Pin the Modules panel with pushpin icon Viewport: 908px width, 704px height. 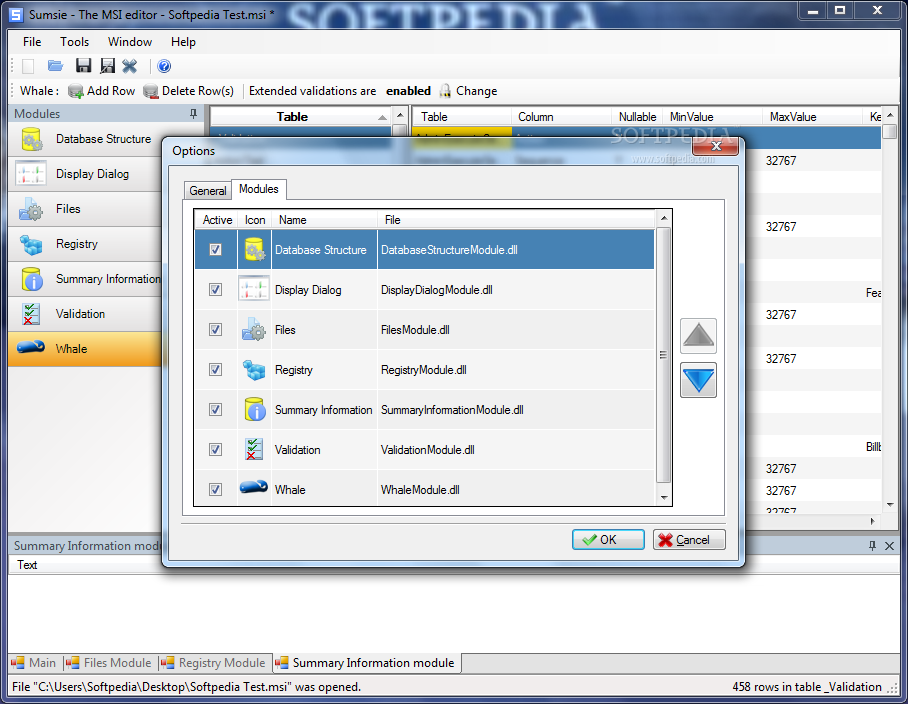coord(193,113)
